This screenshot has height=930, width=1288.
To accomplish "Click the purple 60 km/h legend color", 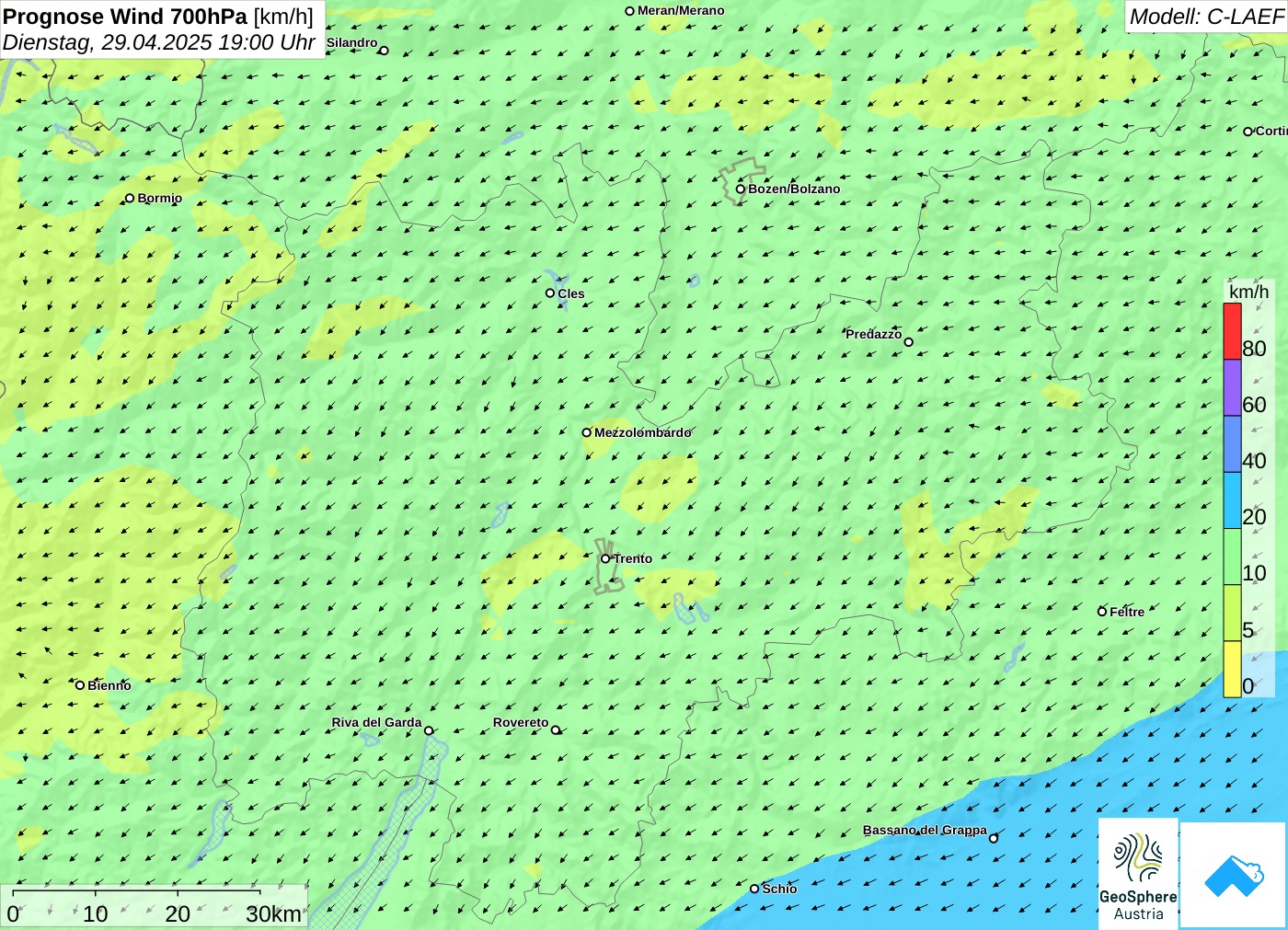I will pyautogui.click(x=1232, y=388).
